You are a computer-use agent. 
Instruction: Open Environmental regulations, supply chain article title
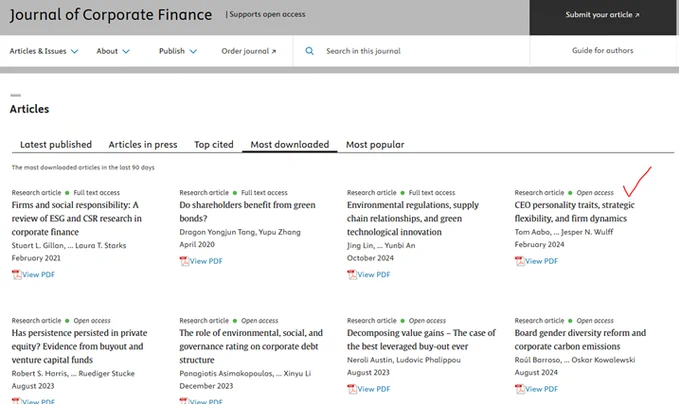412,219
